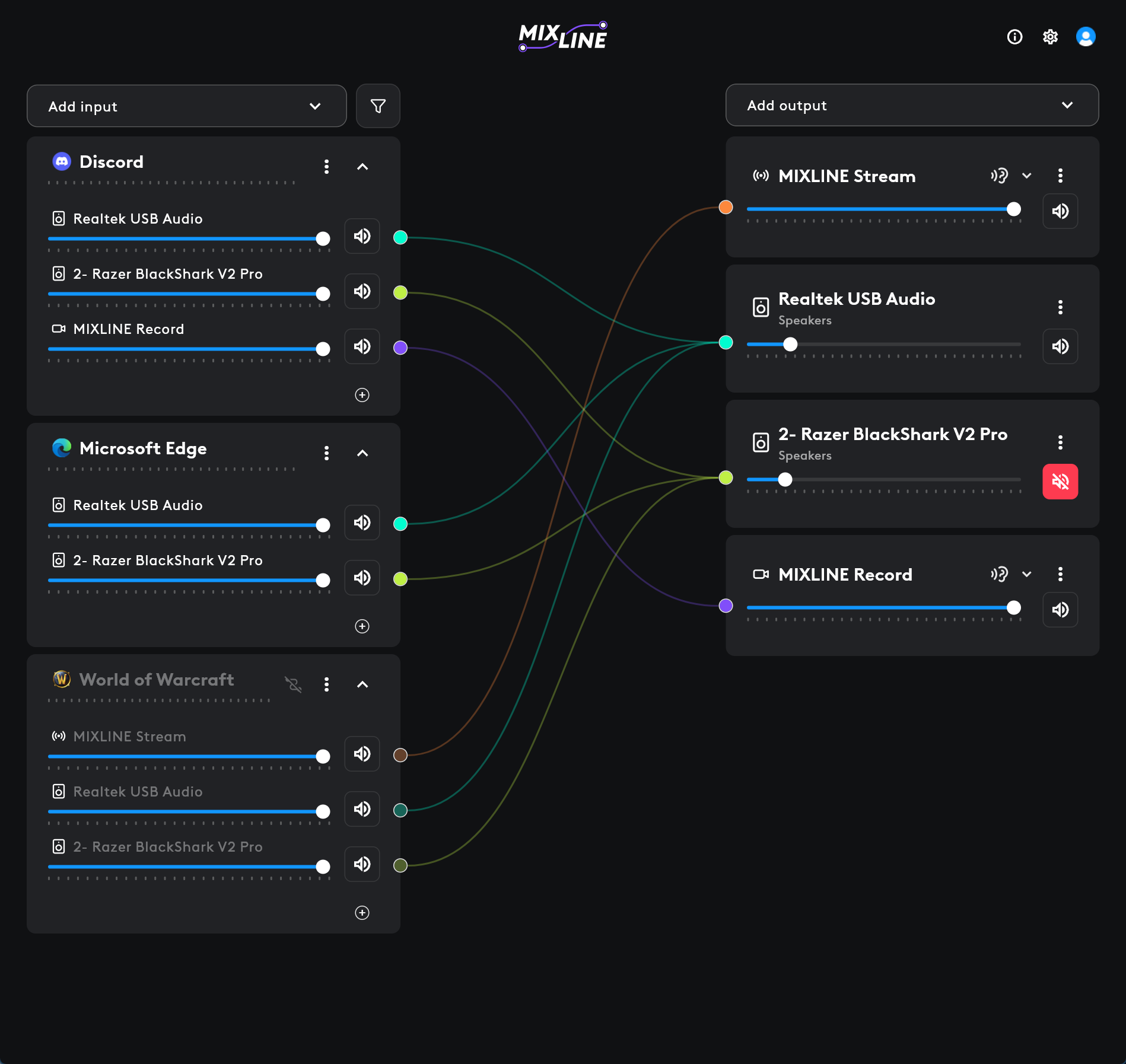Open settings via the gear icon
This screenshot has width=1126, height=1064.
1050,37
